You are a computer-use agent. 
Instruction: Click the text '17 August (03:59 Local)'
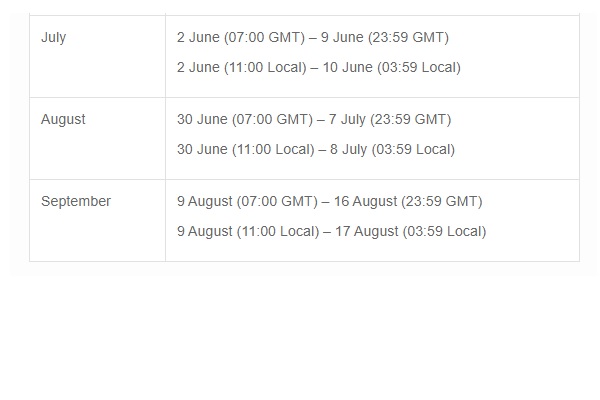(411, 232)
